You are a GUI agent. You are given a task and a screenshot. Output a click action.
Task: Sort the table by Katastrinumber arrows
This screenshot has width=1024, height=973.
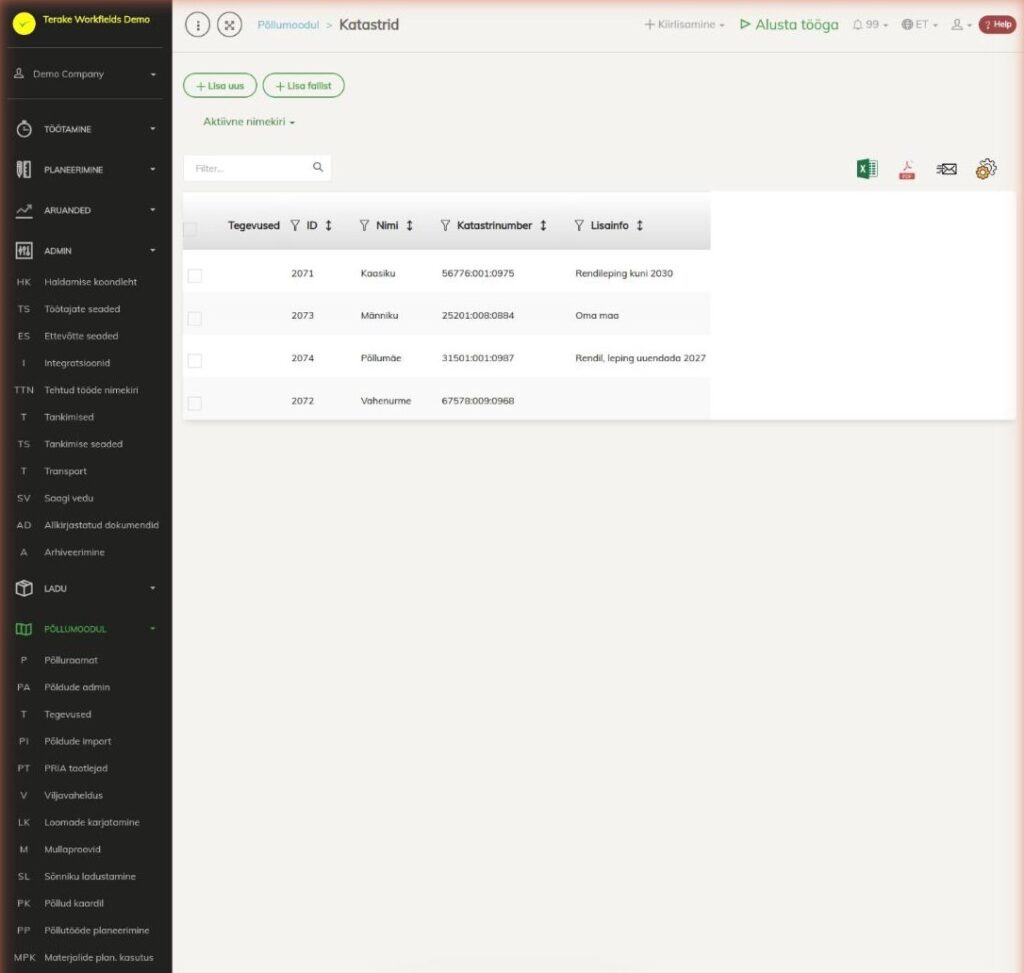click(543, 225)
